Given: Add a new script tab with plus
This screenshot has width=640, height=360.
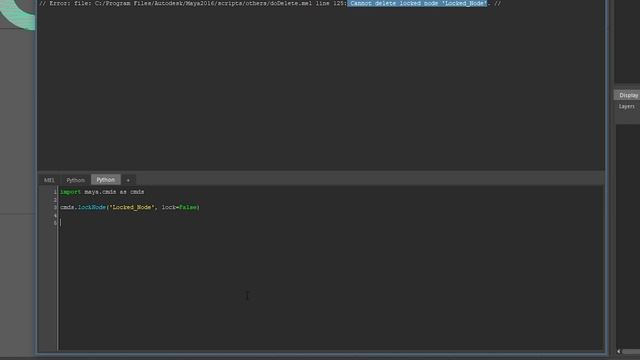Looking at the screenshot, I should [128, 180].
